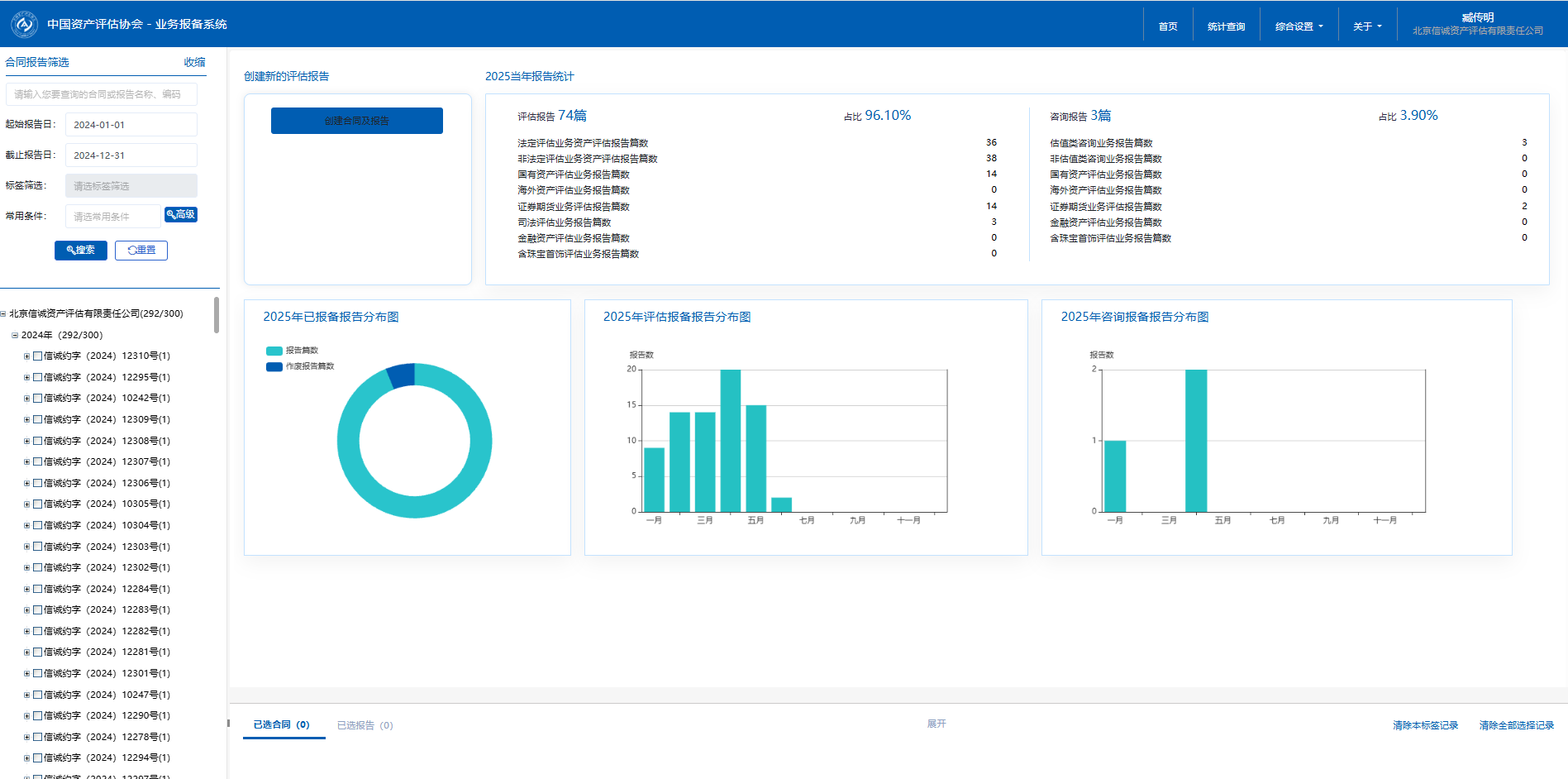Tick checkbox for contract 12309号

37,420
